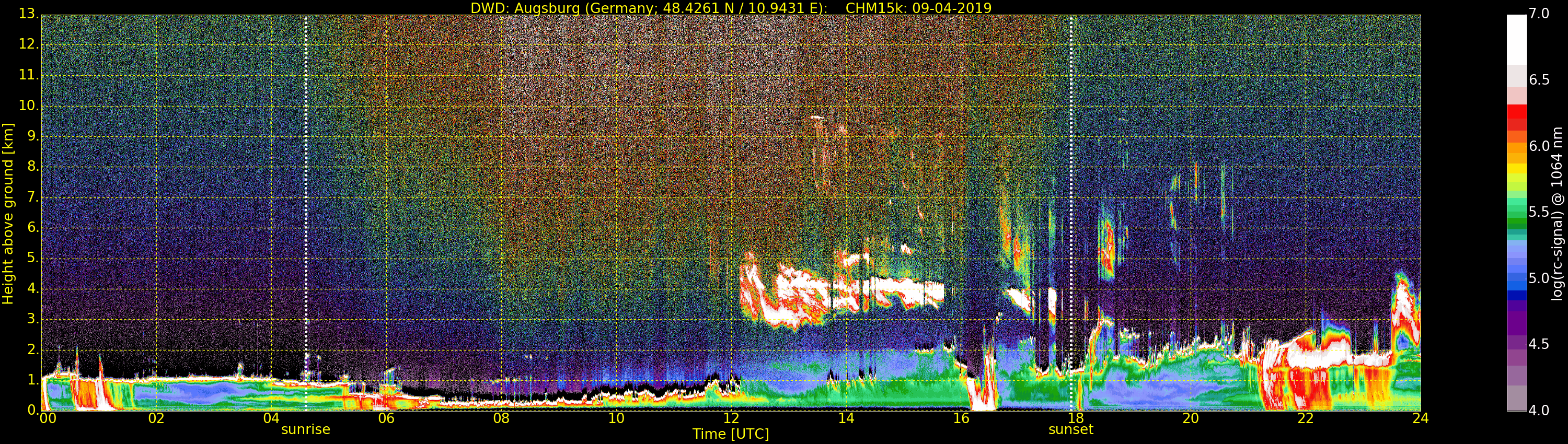This screenshot has height=444, width=1568.
Task: Click the "20" time axis tick label
Action: click(x=1191, y=418)
